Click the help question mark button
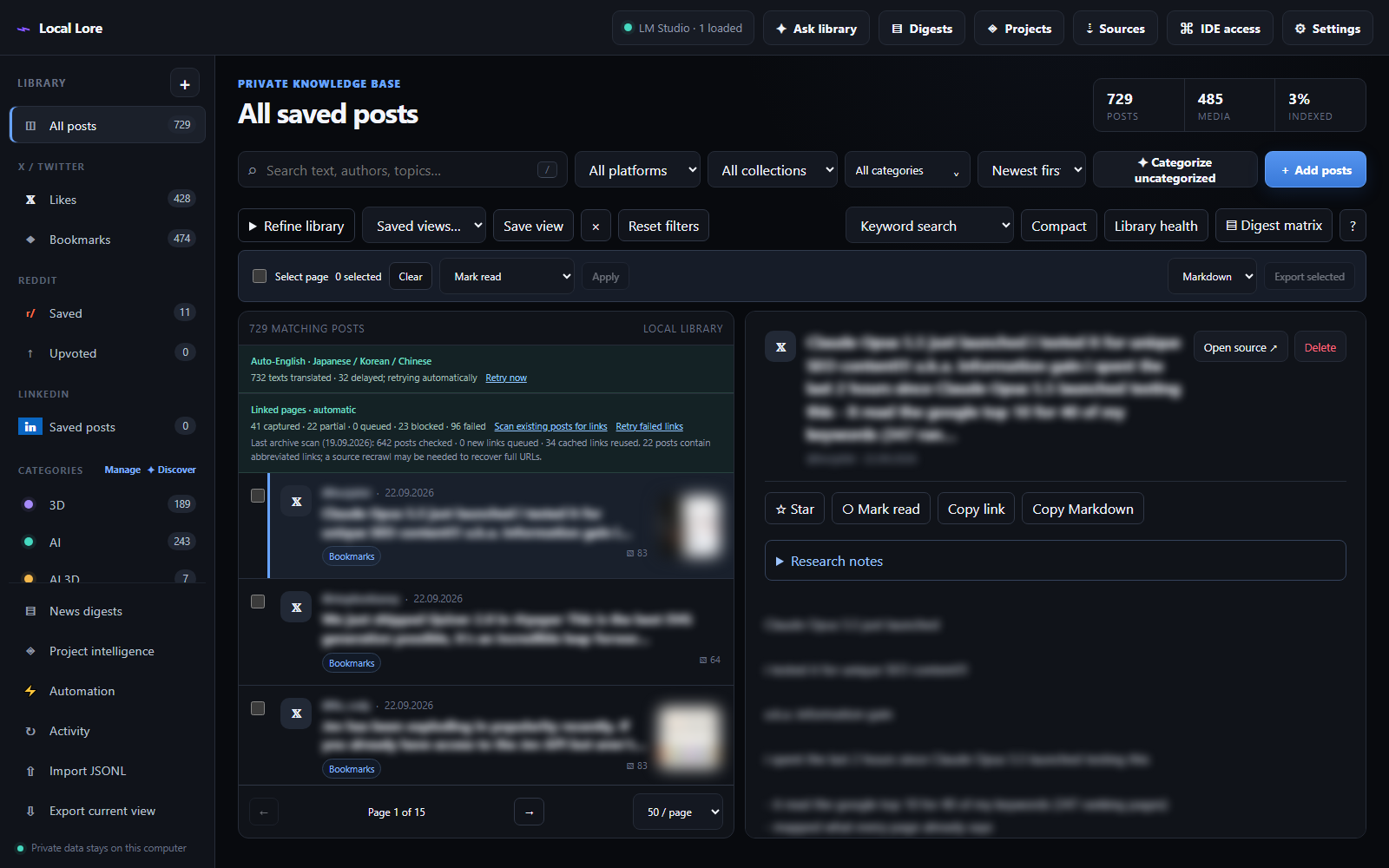Screen dimensions: 1389x868 click(x=1353, y=226)
